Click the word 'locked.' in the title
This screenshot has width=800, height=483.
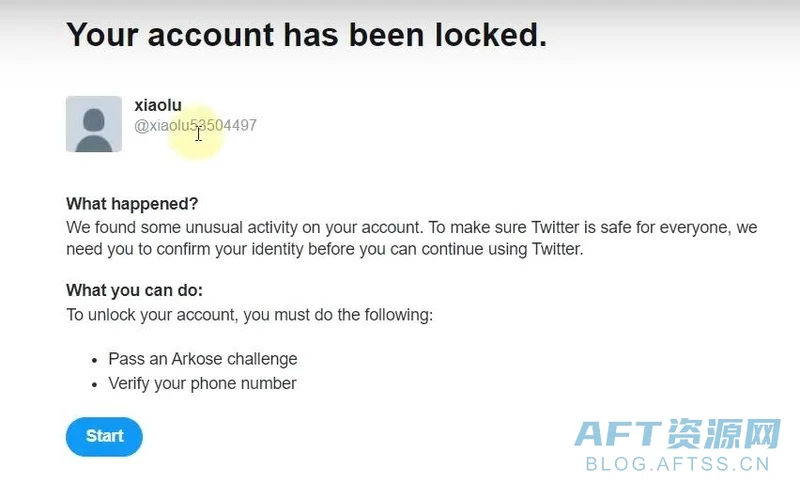click(x=491, y=35)
